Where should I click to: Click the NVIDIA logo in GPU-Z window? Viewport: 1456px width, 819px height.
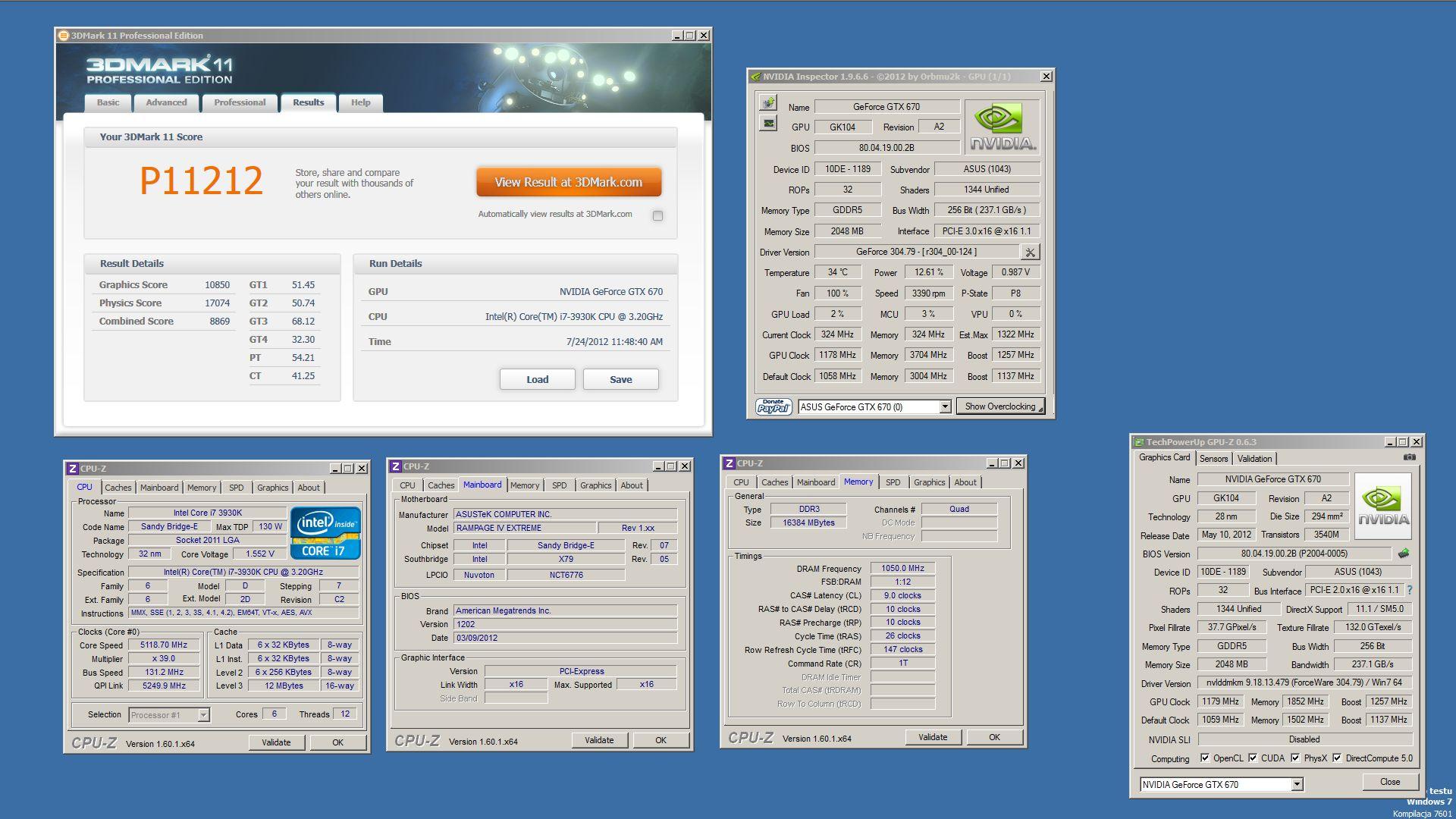(x=1383, y=506)
